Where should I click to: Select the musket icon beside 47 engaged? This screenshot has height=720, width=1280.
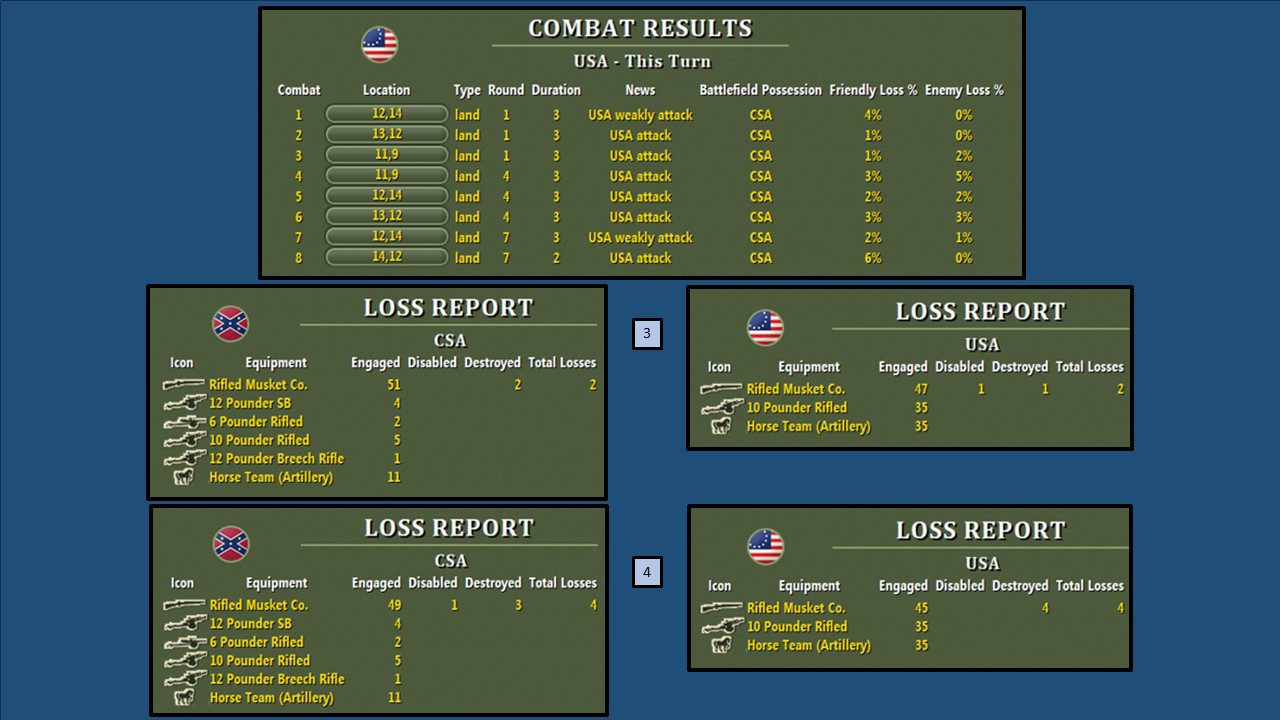721,389
